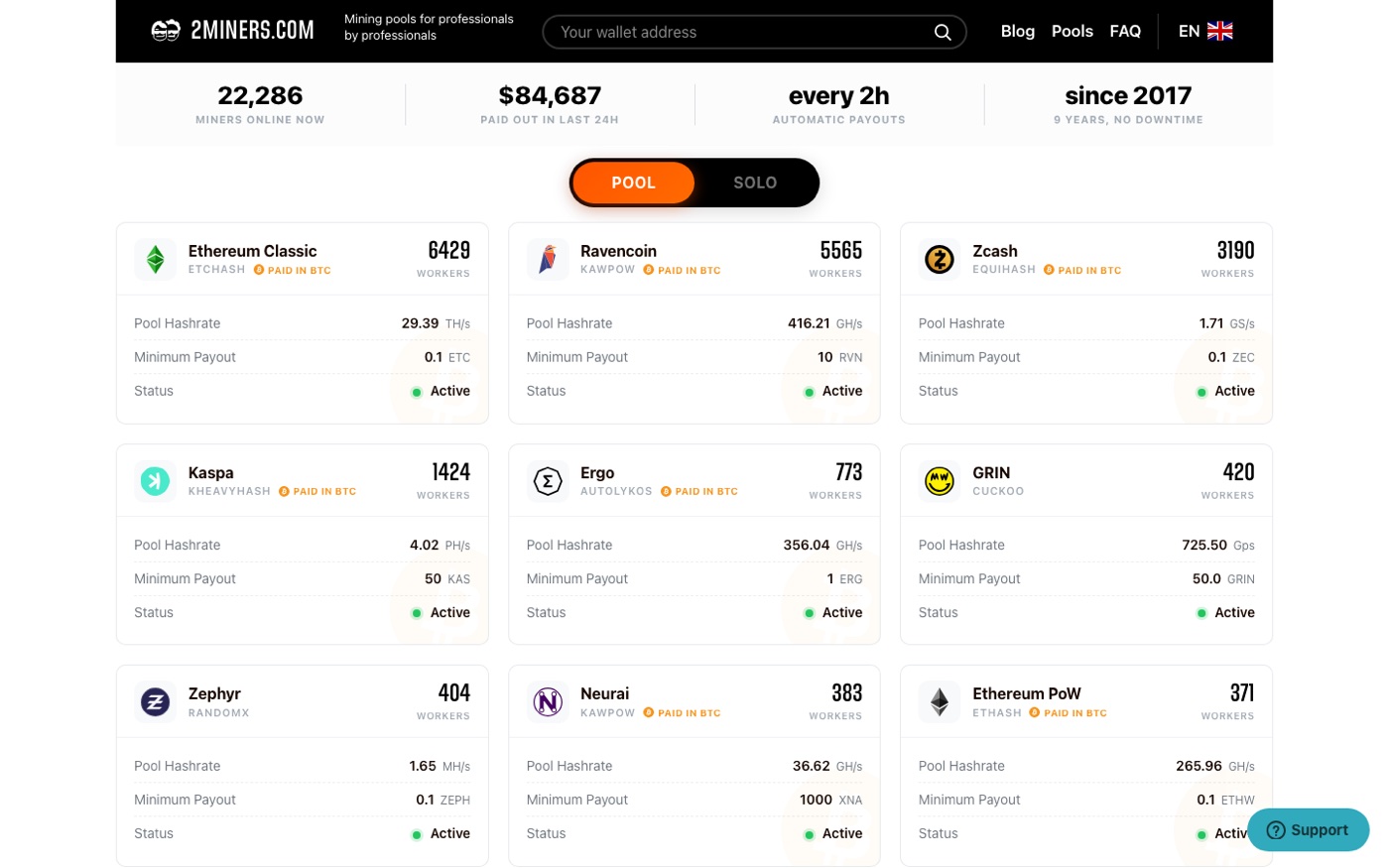The height and width of the screenshot is (868, 1389).
Task: Open the FAQ page
Action: 1125,31
